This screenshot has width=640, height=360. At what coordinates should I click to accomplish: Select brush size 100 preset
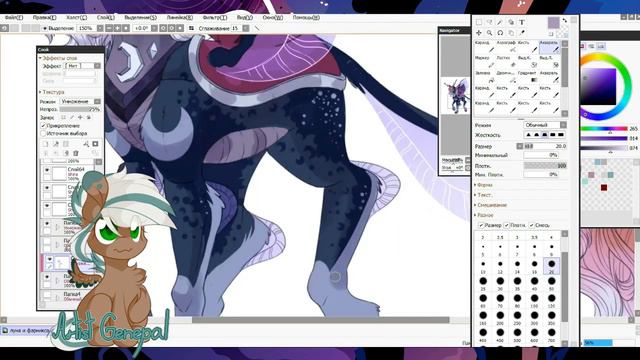534,300
